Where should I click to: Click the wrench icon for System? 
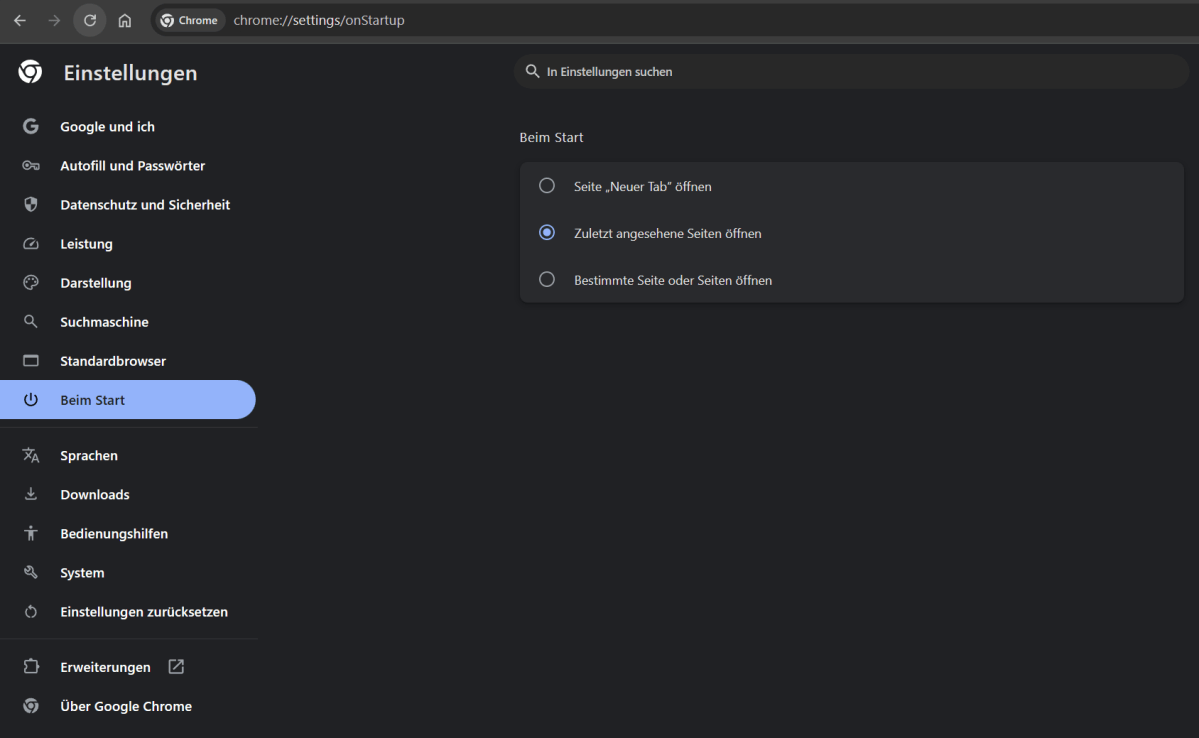coord(31,572)
